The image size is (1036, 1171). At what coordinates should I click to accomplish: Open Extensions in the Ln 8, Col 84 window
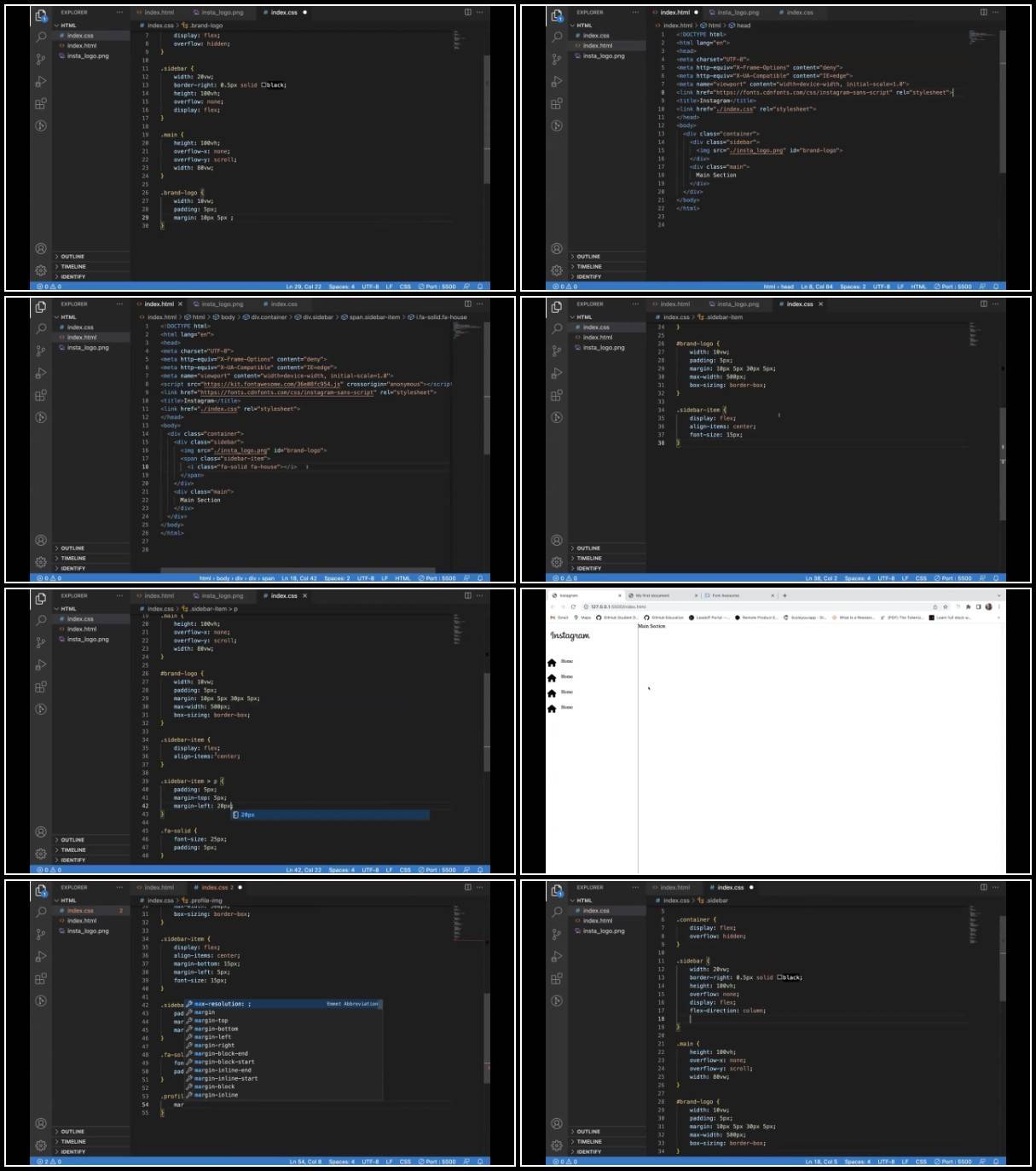pyautogui.click(x=557, y=104)
